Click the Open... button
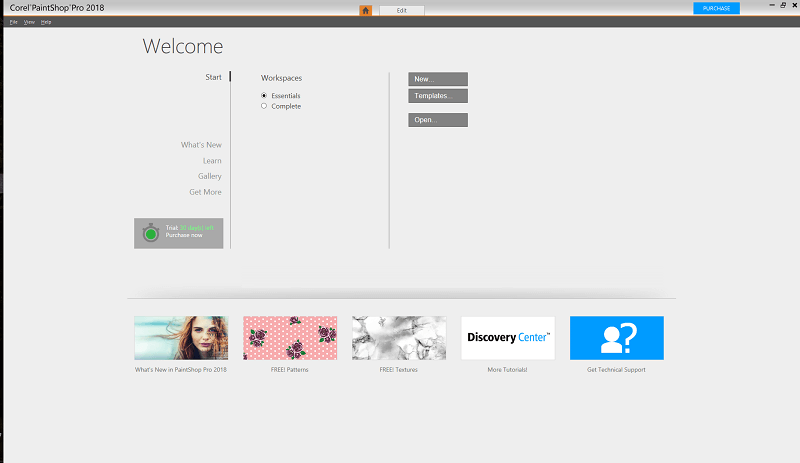This screenshot has width=800, height=463. click(x=438, y=120)
